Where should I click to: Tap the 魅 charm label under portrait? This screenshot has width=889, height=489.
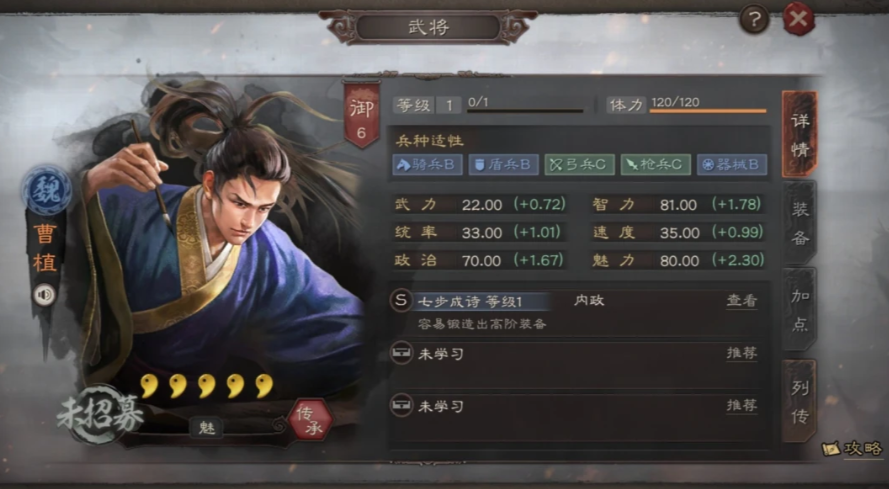(x=206, y=427)
